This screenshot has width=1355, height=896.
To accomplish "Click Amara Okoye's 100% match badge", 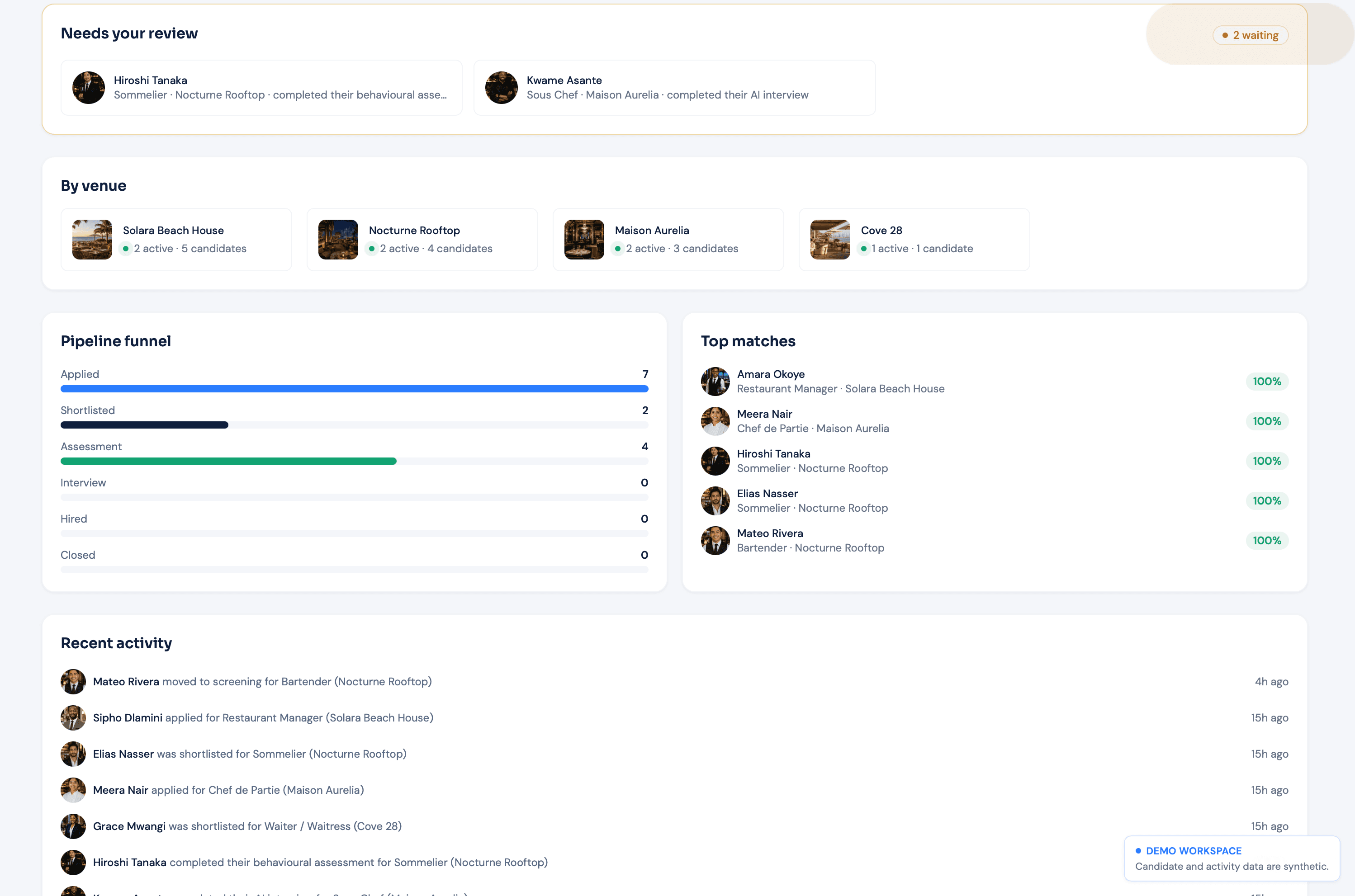I will pos(1266,381).
